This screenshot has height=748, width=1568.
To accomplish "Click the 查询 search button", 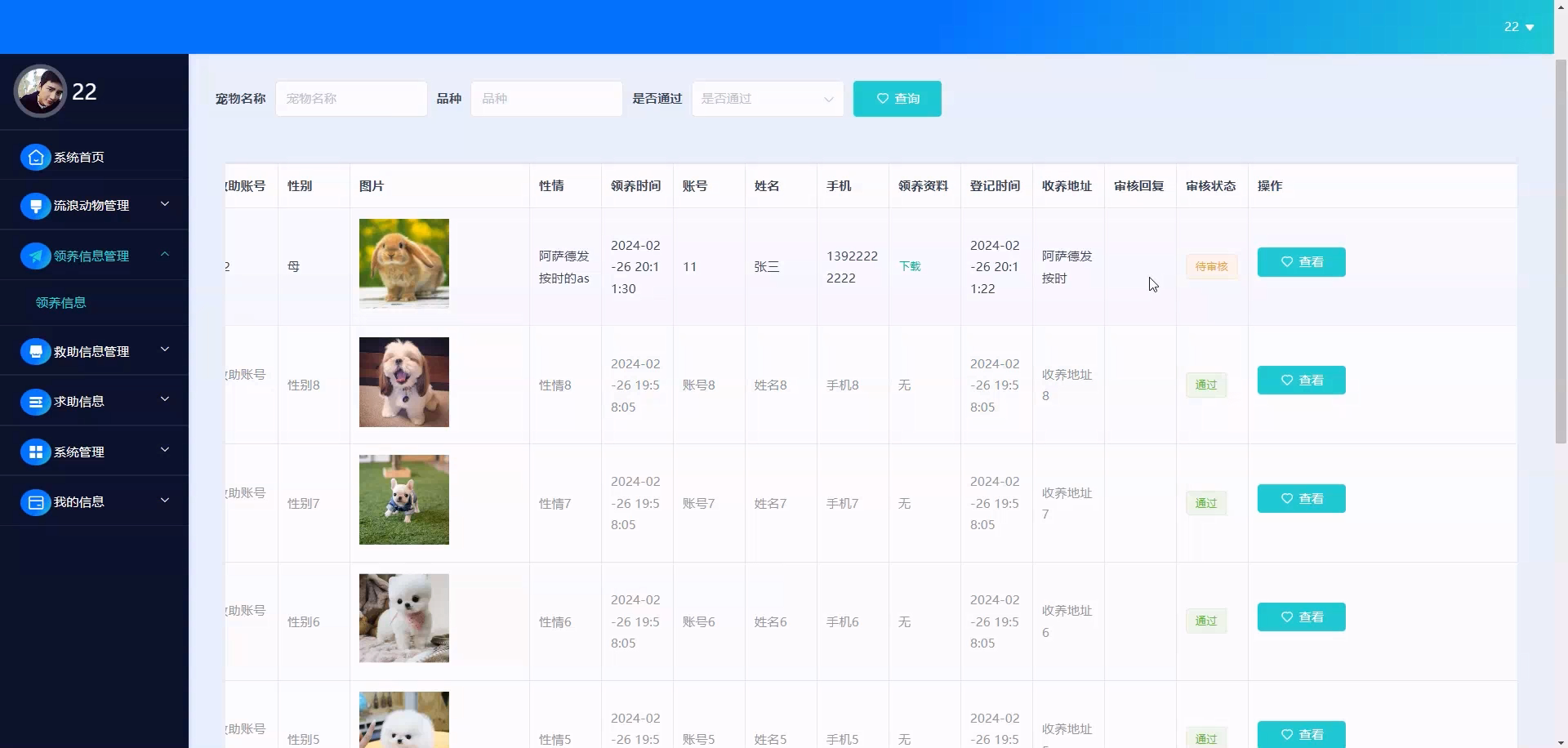I will pyautogui.click(x=897, y=99).
